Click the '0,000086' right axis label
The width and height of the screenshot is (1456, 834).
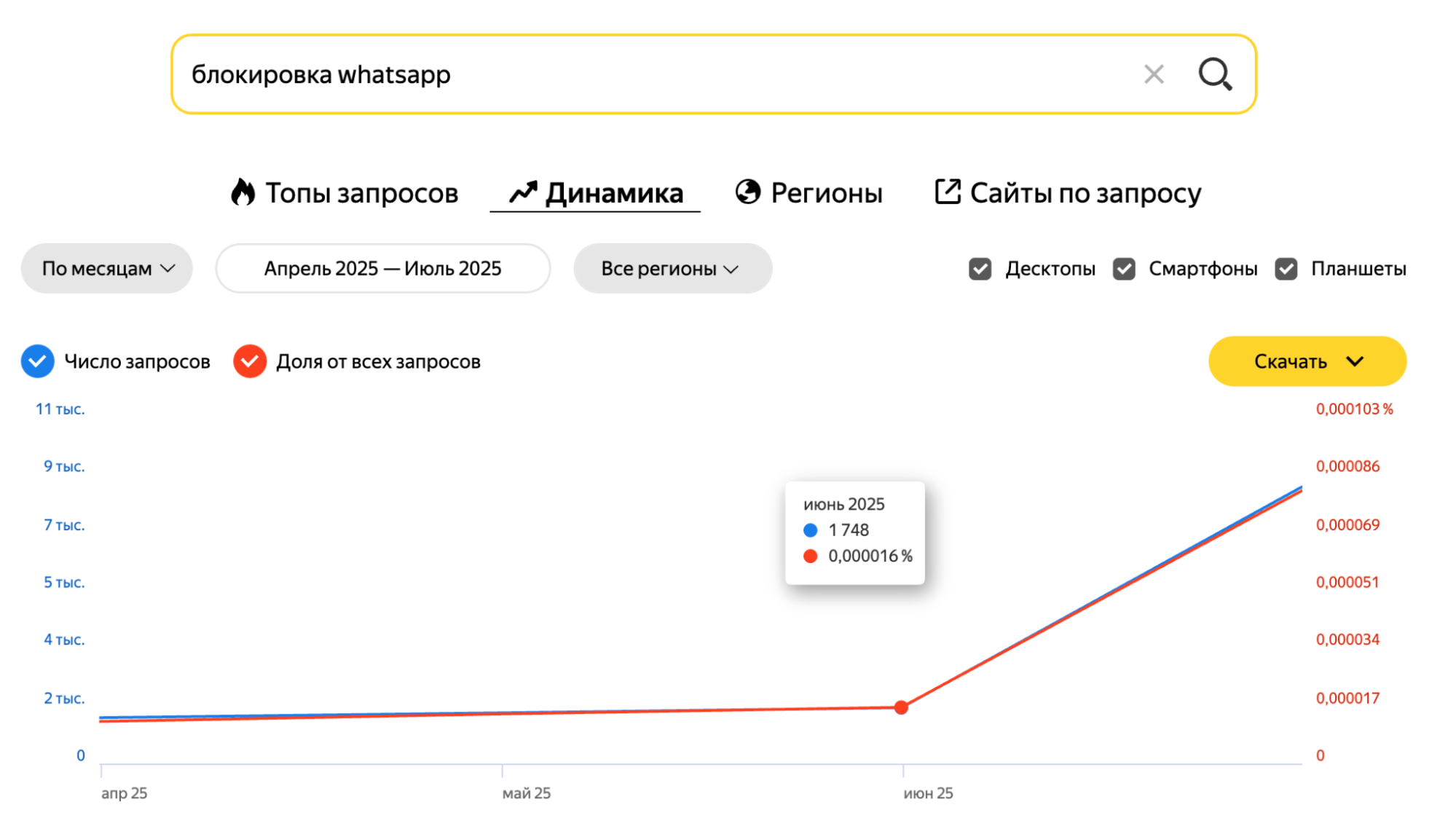[1347, 466]
